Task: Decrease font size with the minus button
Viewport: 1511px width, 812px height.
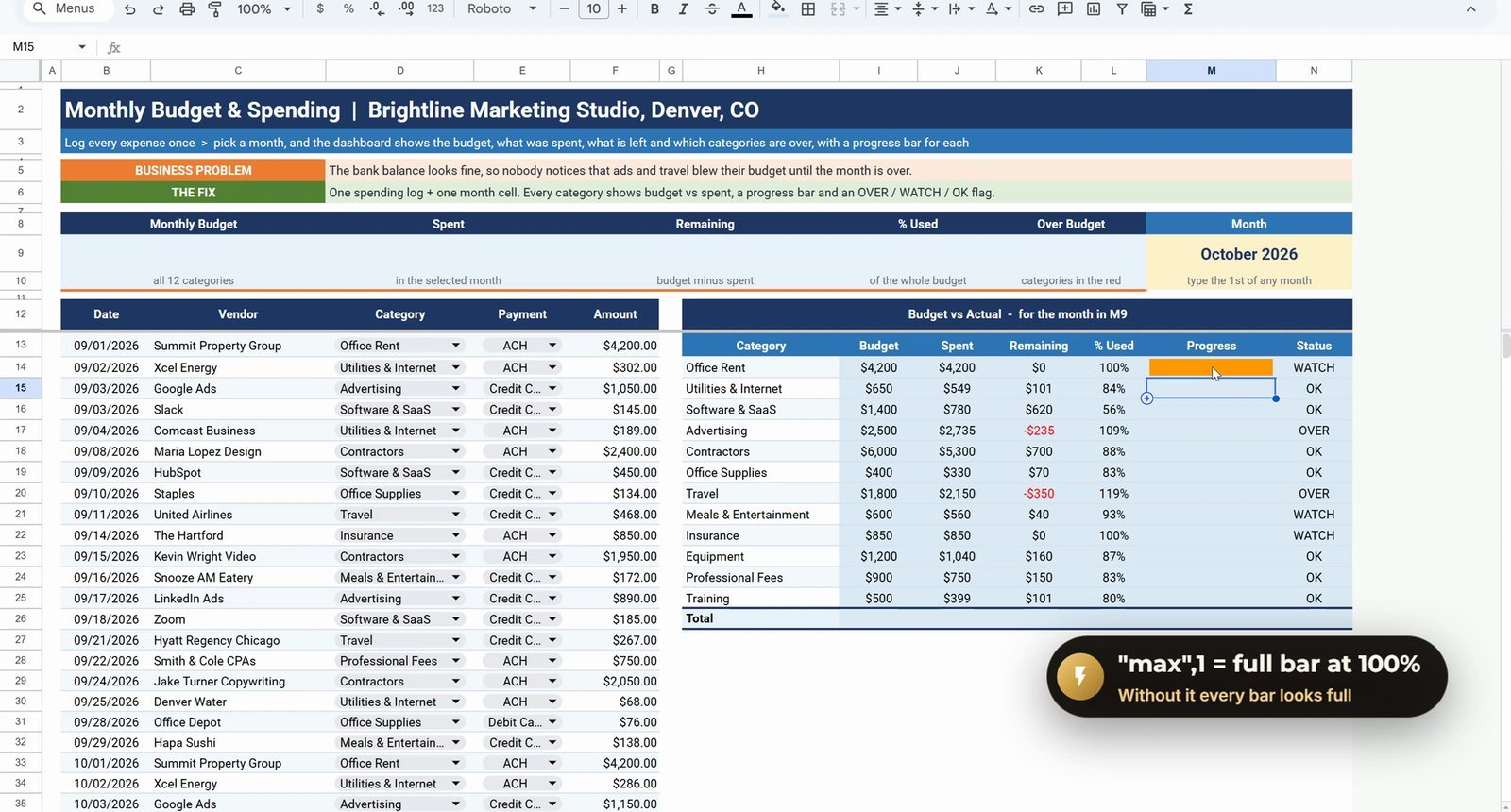Action: click(564, 8)
